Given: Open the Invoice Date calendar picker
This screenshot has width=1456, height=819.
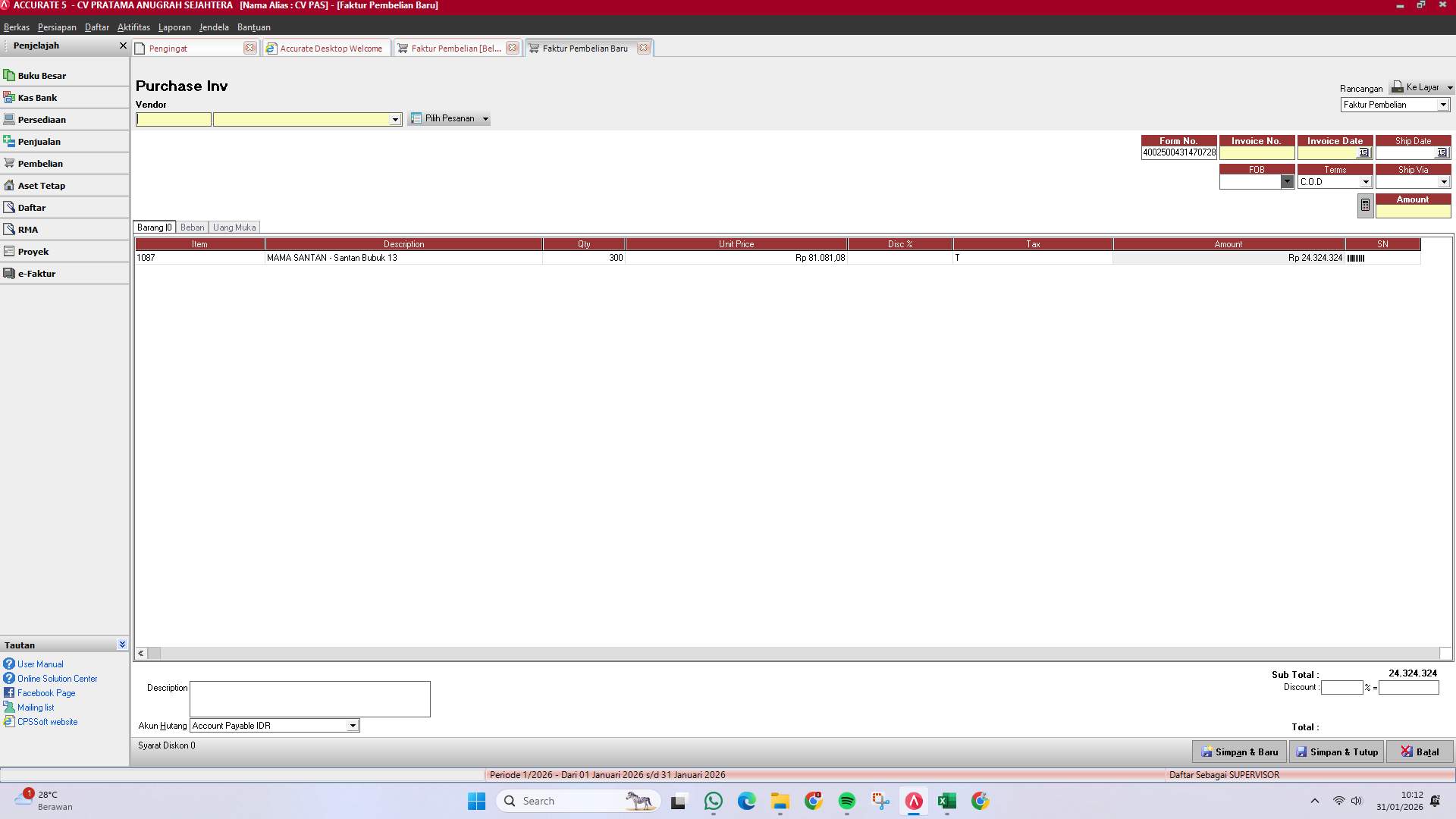Looking at the screenshot, I should click(1364, 152).
